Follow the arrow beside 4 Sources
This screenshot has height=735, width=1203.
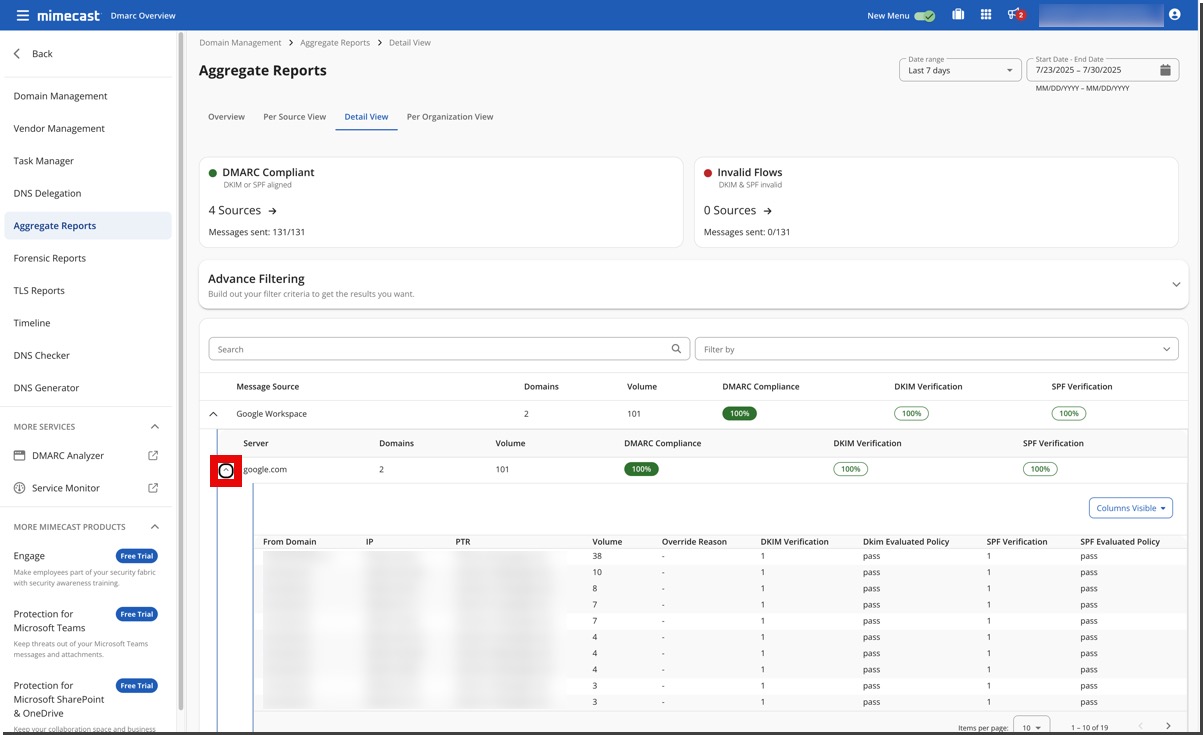click(272, 211)
